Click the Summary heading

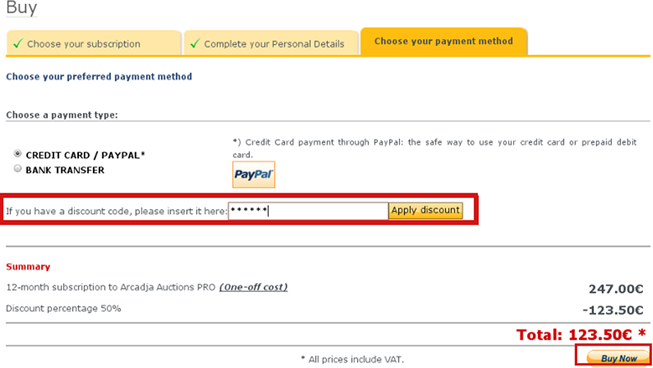tap(28, 266)
